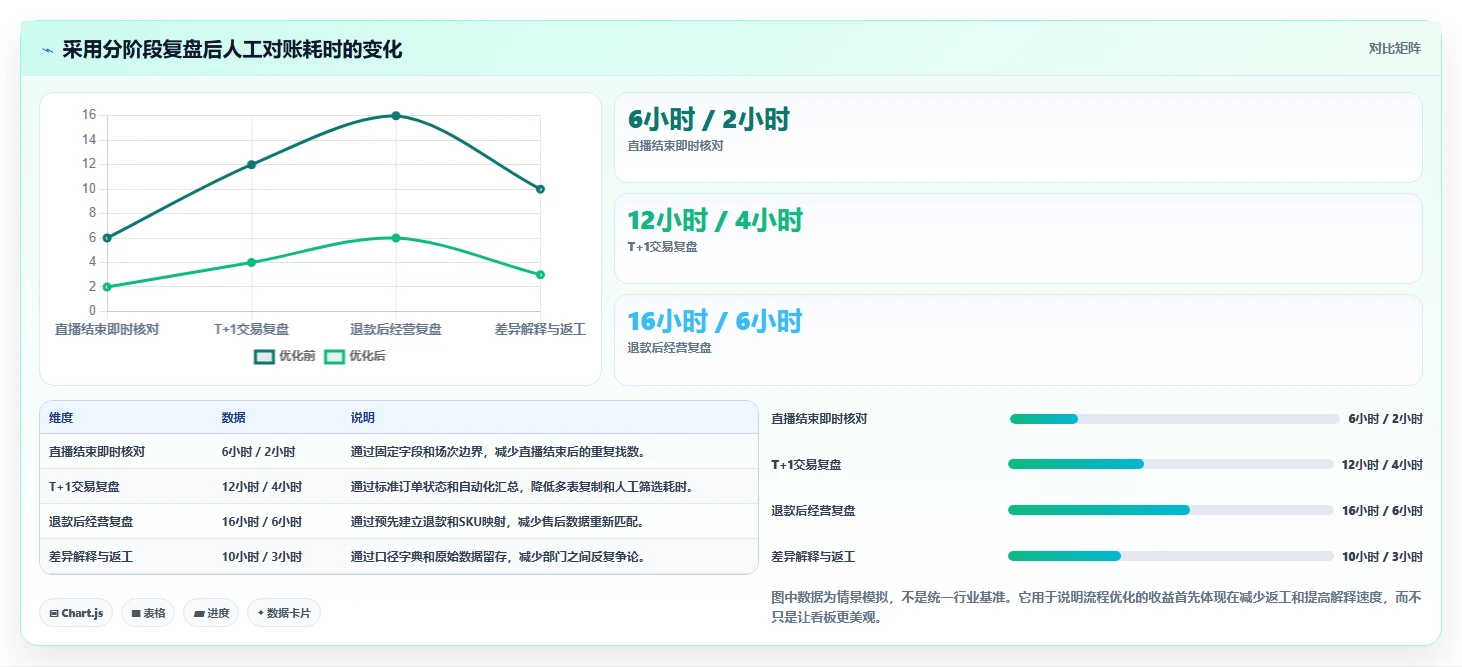Click the title 采用分阶段复盘后人工对账耗时的变化
The height and width of the screenshot is (667, 1462).
[232, 50]
